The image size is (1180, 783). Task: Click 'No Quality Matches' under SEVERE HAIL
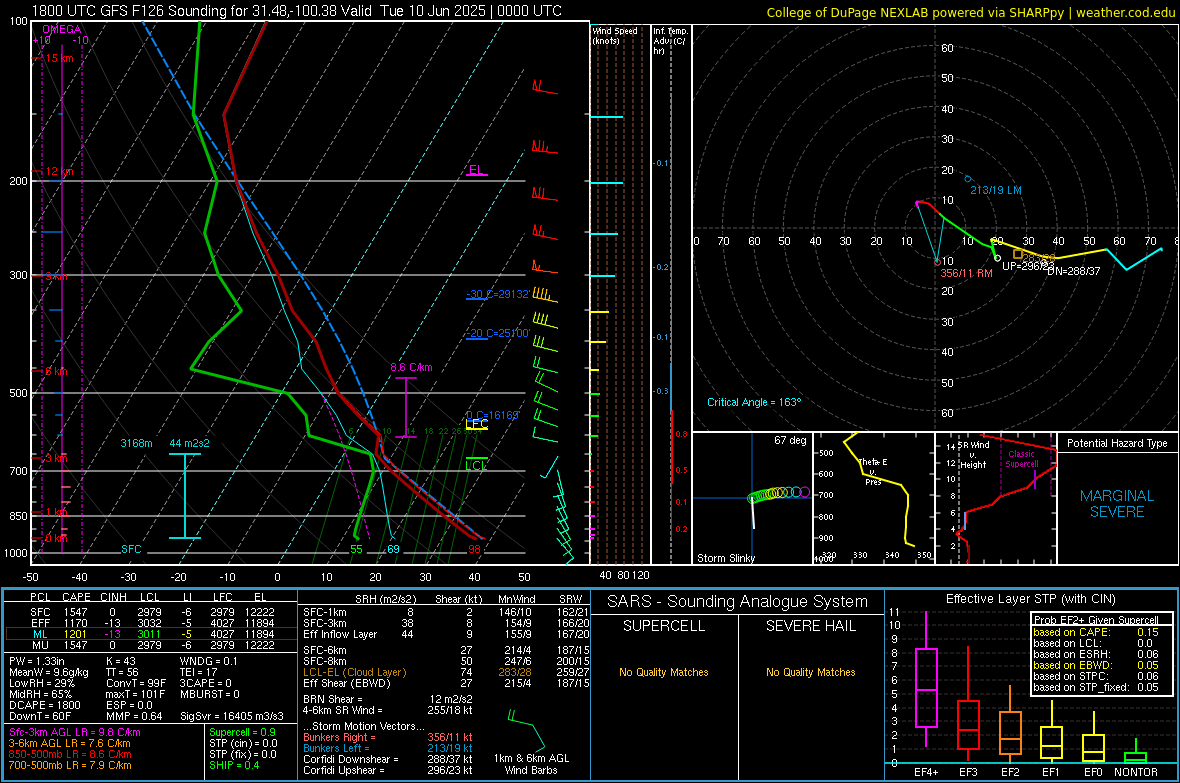coord(810,672)
